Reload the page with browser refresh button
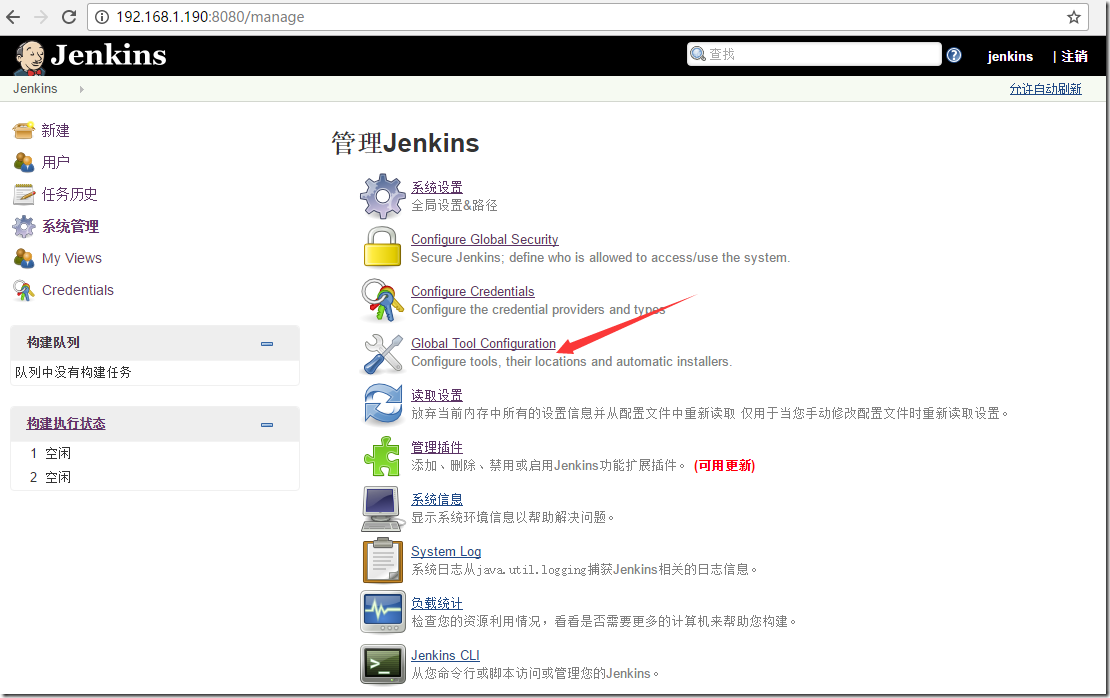Screen dimensions: 1110x698 coord(69,17)
